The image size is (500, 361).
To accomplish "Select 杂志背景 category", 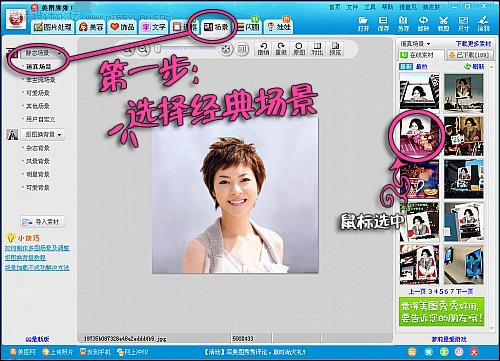I will (38, 148).
